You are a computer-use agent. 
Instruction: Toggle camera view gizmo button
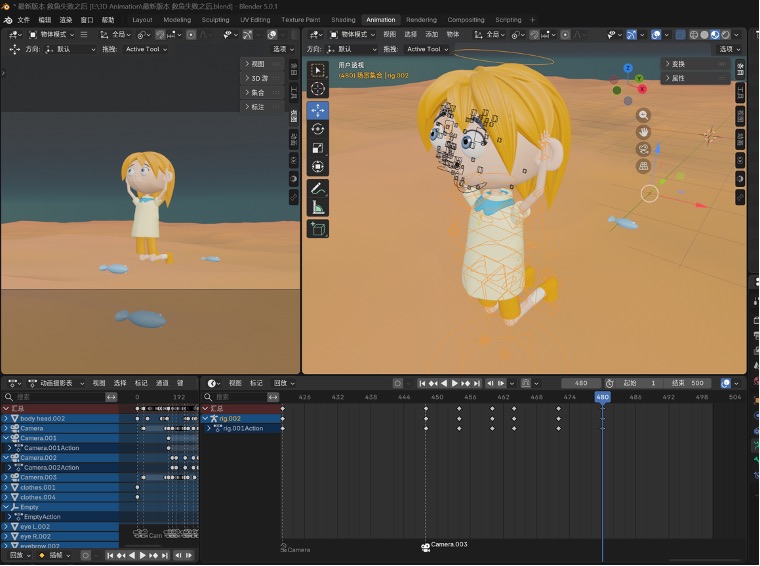click(643, 149)
